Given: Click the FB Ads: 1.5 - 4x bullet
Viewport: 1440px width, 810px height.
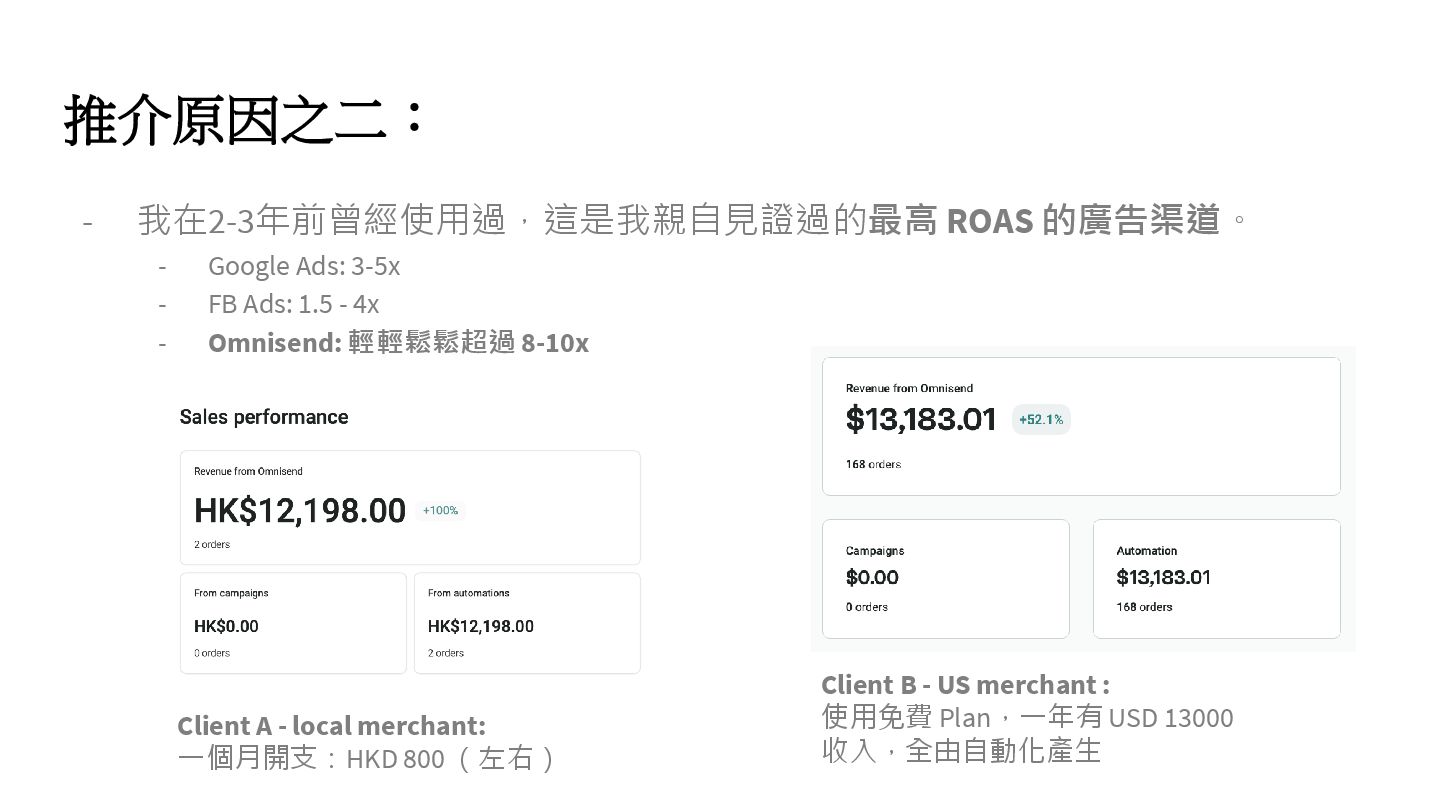Looking at the screenshot, I should (293, 304).
